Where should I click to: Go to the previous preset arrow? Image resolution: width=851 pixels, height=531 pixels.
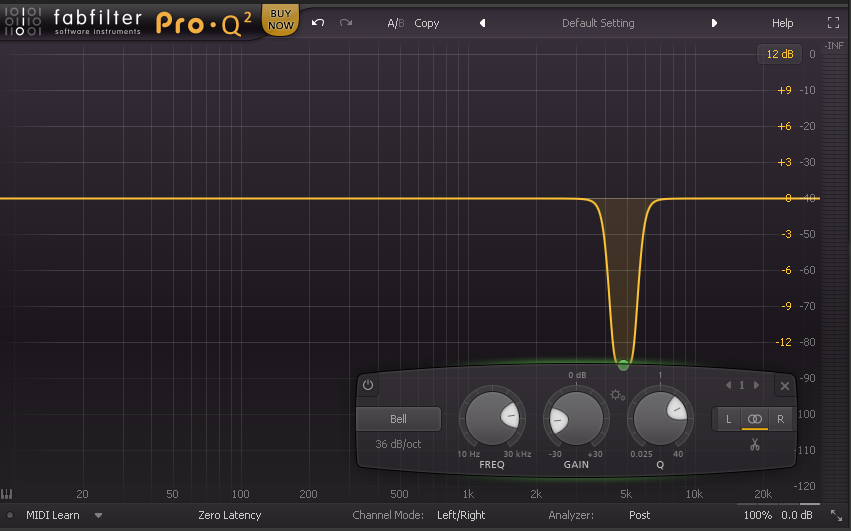tap(482, 23)
